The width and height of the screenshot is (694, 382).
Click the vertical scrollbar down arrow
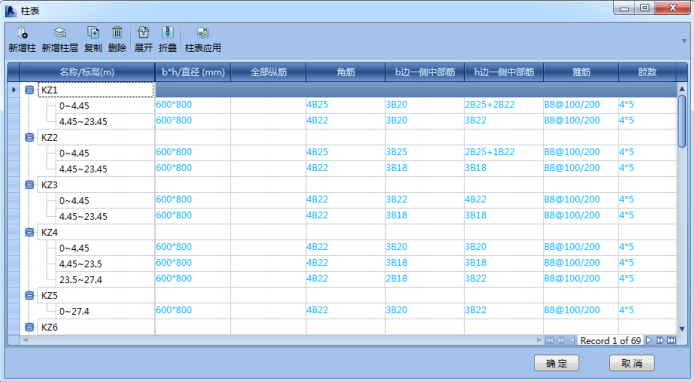(x=682, y=329)
